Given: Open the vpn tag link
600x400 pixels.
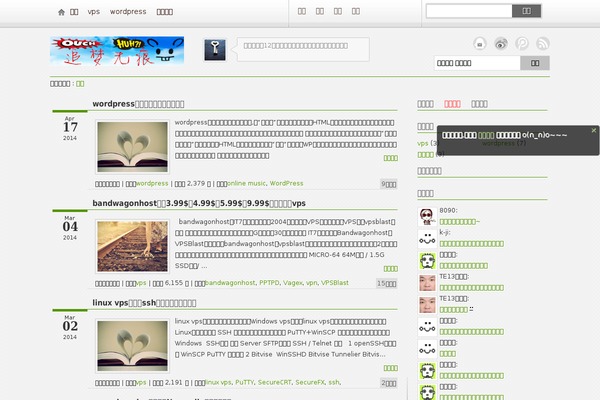Looking at the screenshot, I should [x=311, y=283].
